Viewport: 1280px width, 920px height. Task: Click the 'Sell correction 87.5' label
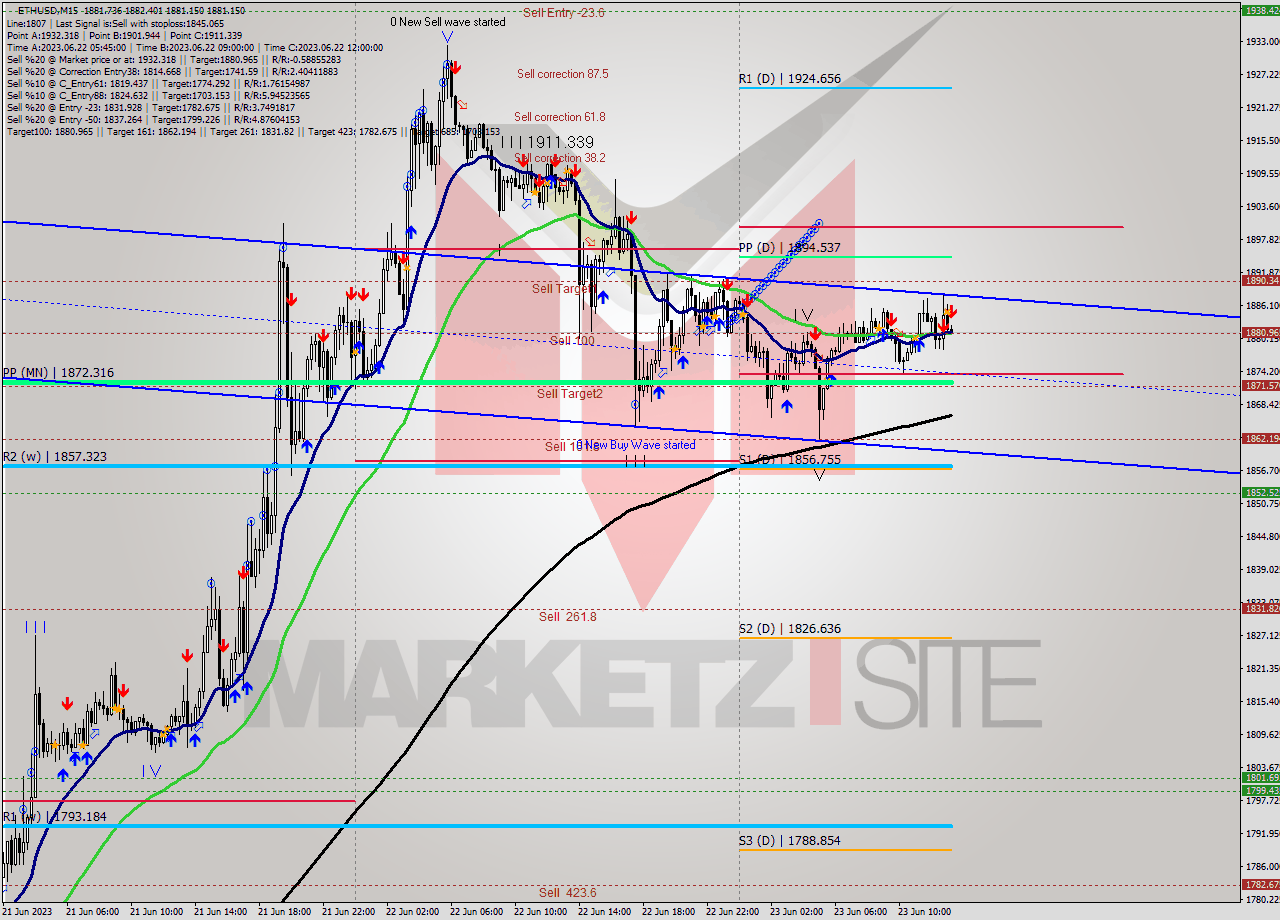pyautogui.click(x=562, y=74)
